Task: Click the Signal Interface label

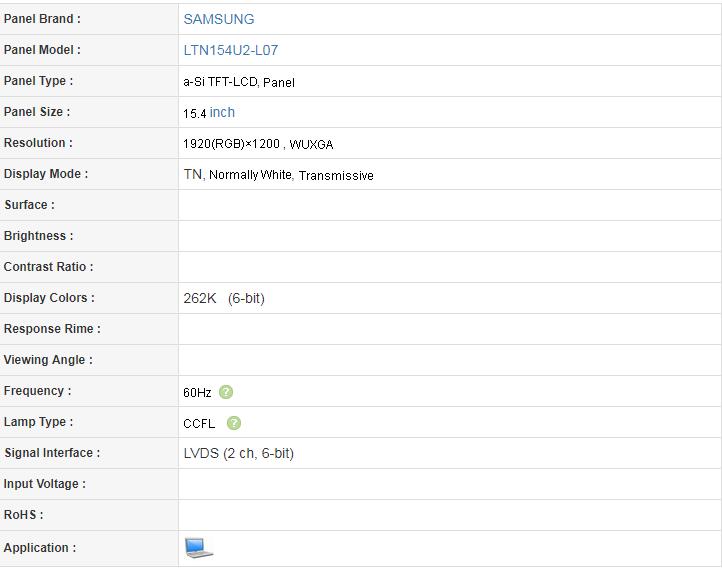Action: tap(52, 453)
